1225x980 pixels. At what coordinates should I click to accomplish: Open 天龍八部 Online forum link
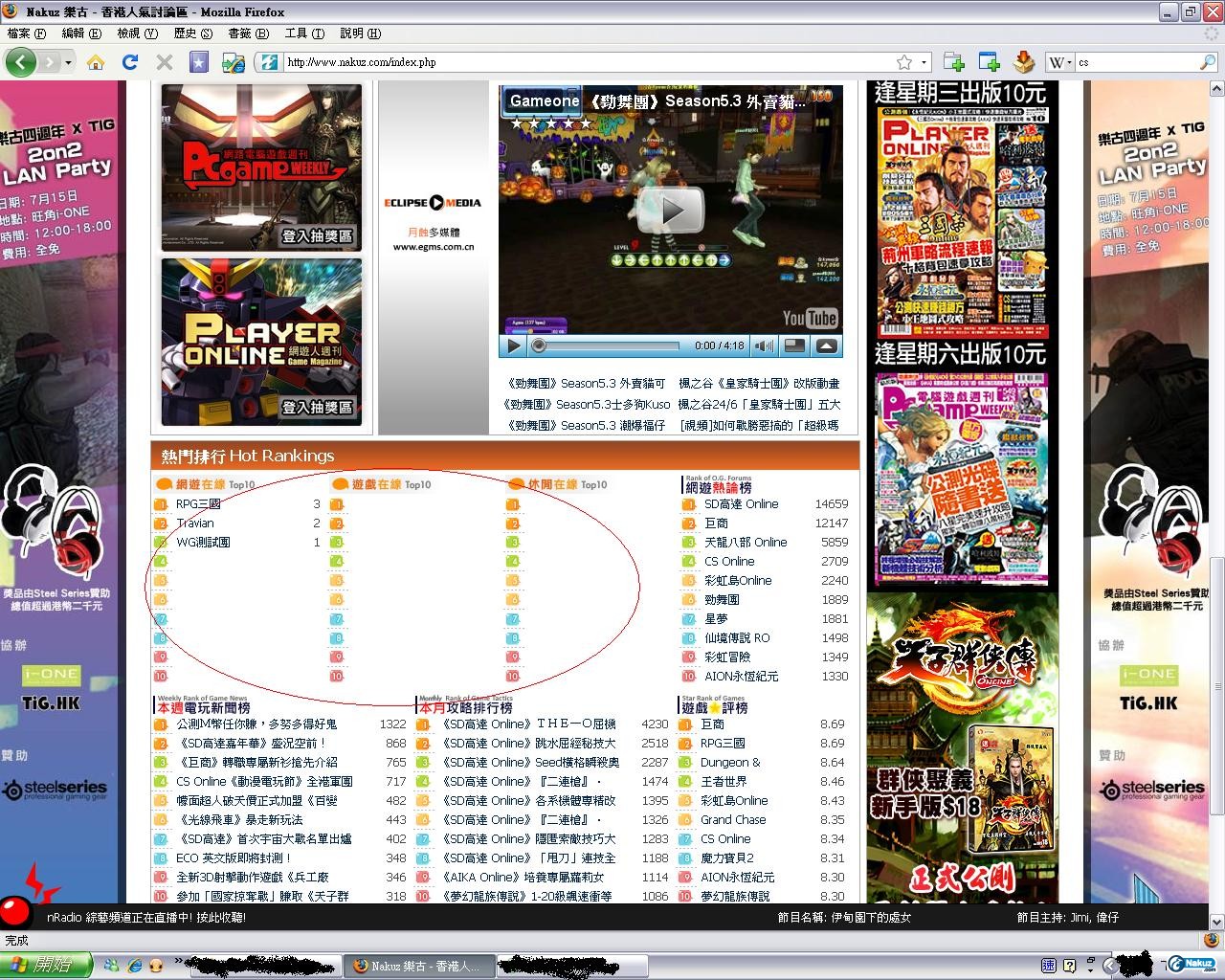[x=746, y=543]
